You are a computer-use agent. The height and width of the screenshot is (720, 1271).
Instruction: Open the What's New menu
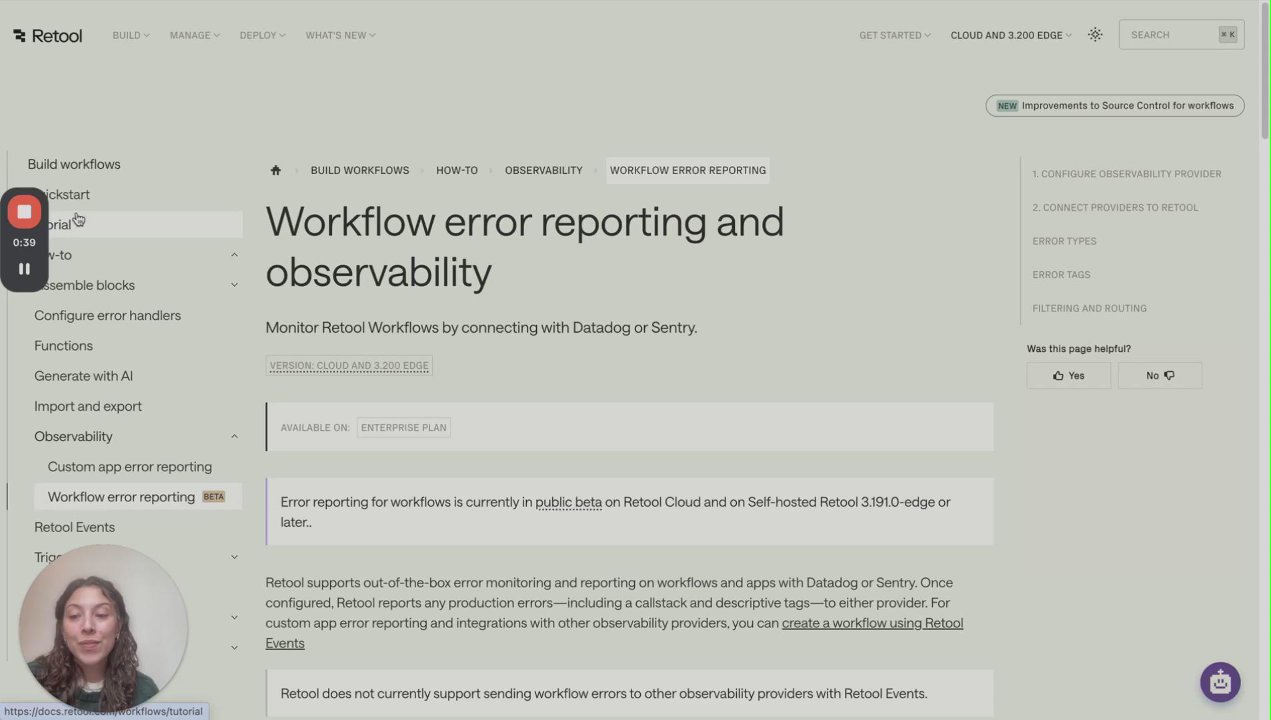[340, 35]
